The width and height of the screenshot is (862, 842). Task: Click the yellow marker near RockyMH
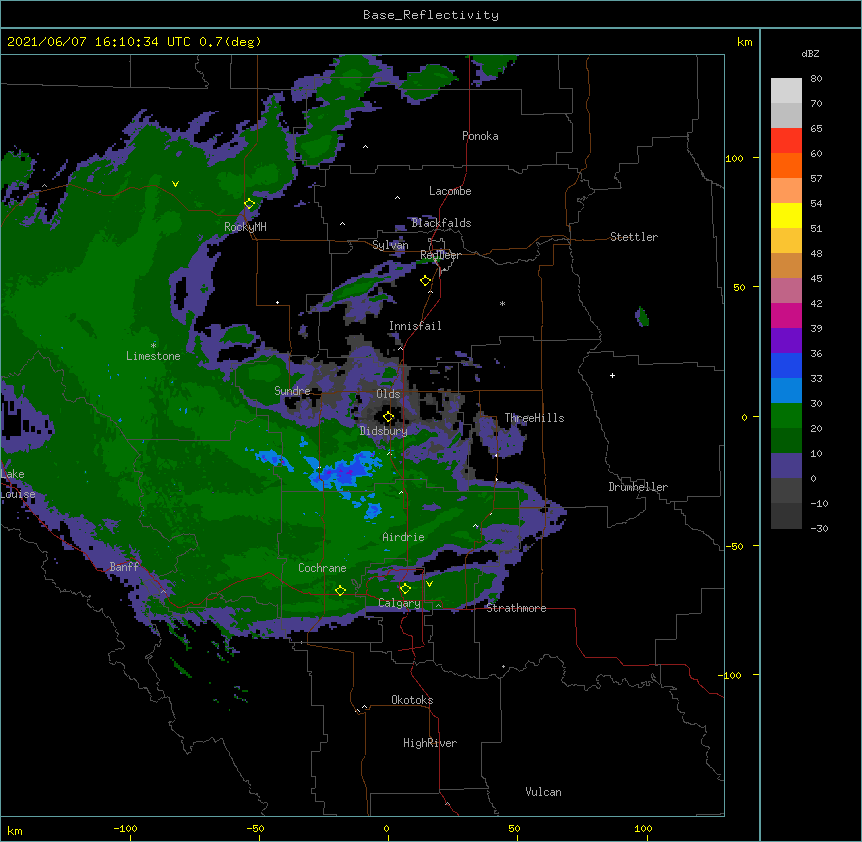point(250,204)
